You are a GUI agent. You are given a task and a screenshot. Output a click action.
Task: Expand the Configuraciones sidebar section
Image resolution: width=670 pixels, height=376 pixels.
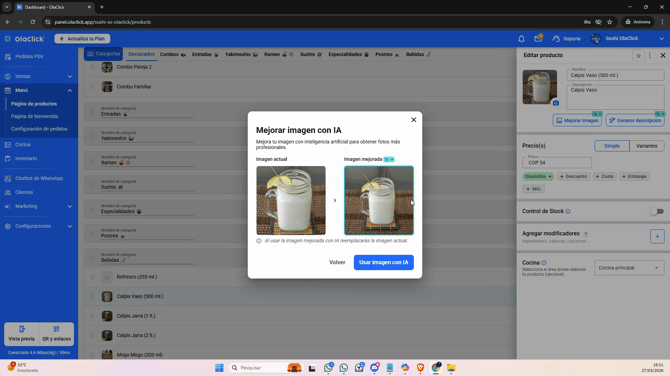[x=38, y=226]
